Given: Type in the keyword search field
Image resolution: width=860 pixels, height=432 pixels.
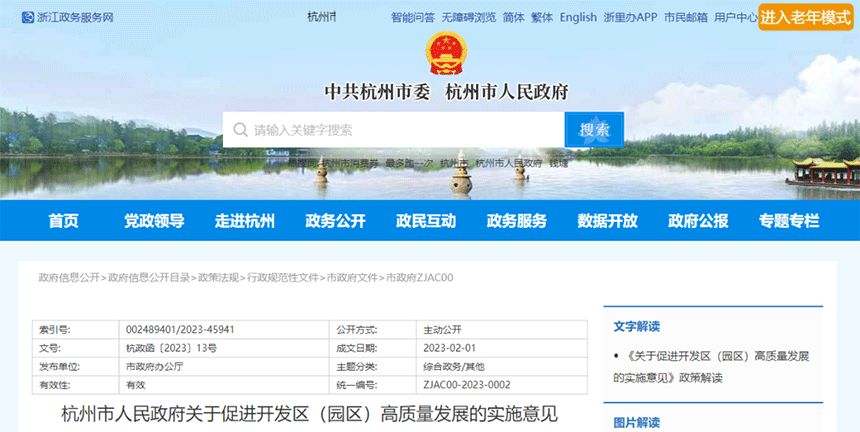Looking at the screenshot, I should (x=400, y=130).
